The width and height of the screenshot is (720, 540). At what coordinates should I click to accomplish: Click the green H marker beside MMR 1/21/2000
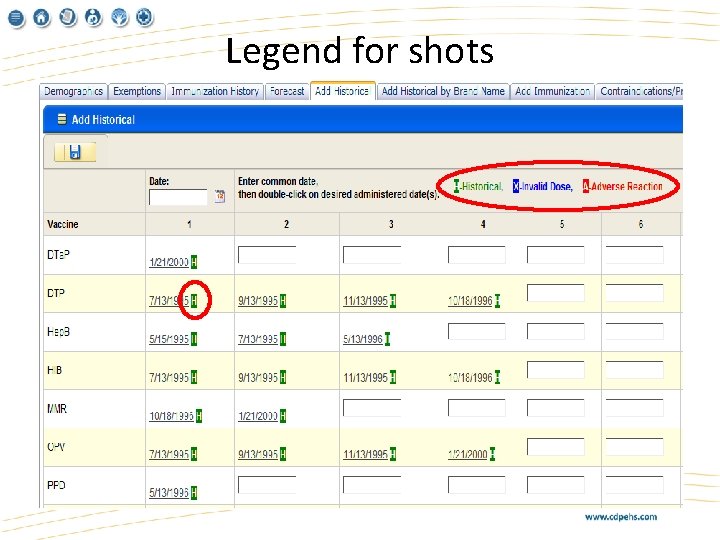pos(283,416)
